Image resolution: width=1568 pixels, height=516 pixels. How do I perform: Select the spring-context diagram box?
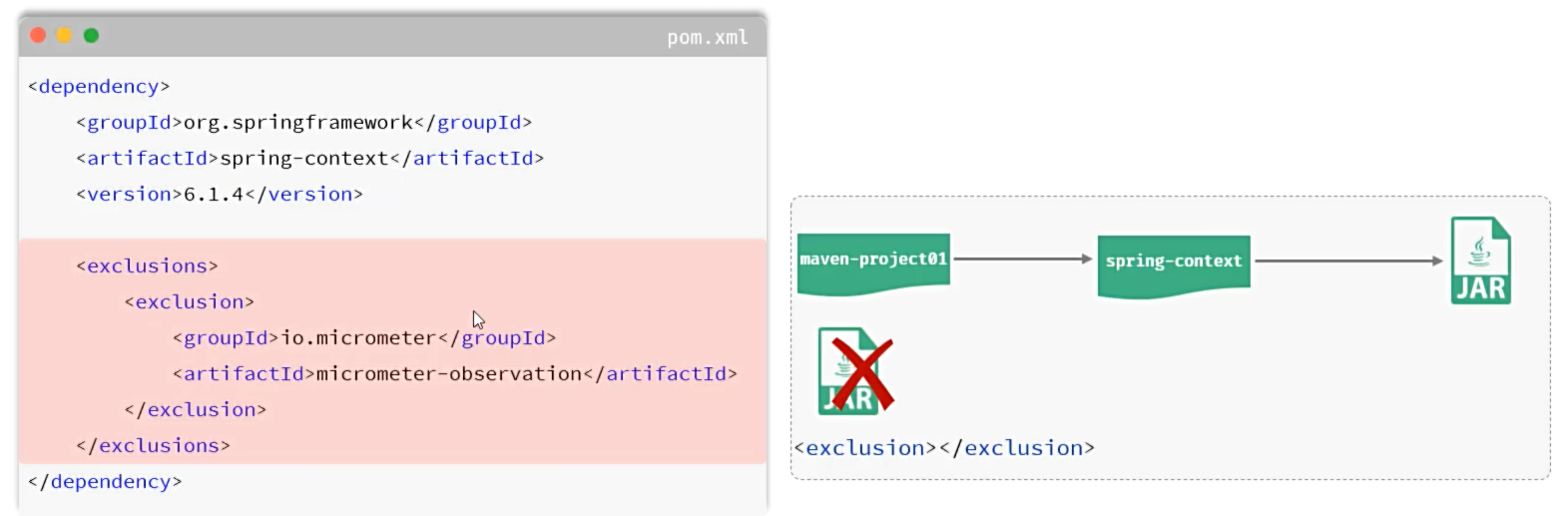[1173, 262]
